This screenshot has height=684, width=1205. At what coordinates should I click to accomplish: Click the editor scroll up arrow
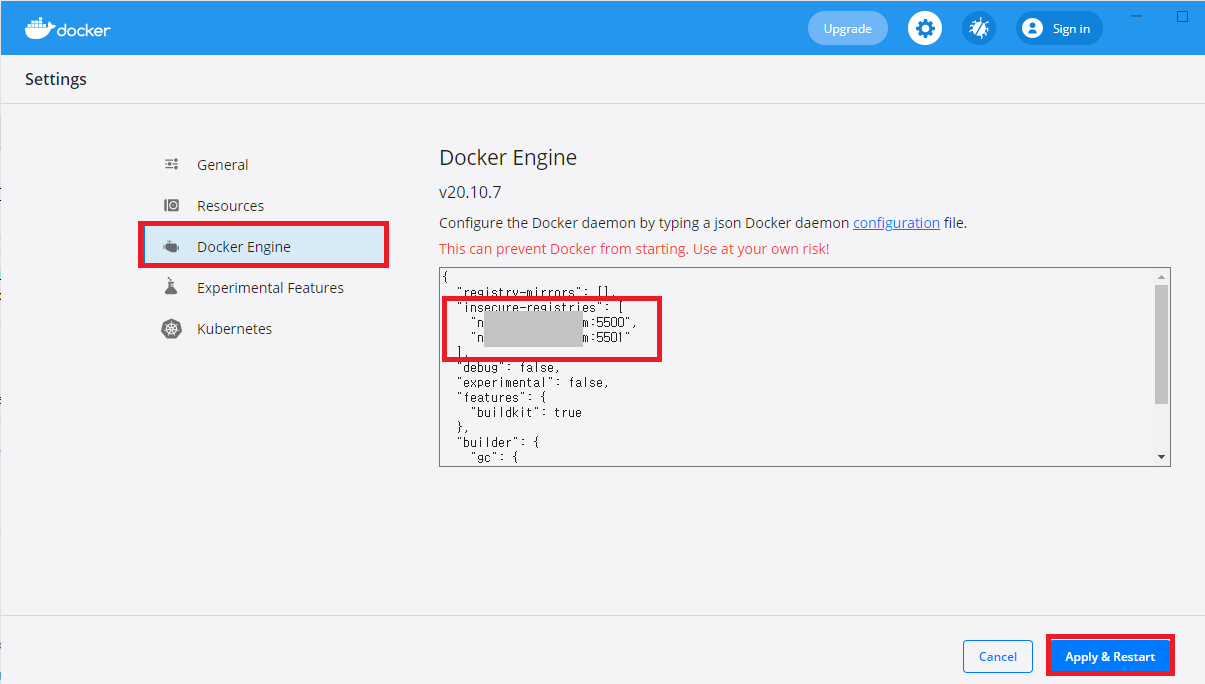pos(1161,276)
